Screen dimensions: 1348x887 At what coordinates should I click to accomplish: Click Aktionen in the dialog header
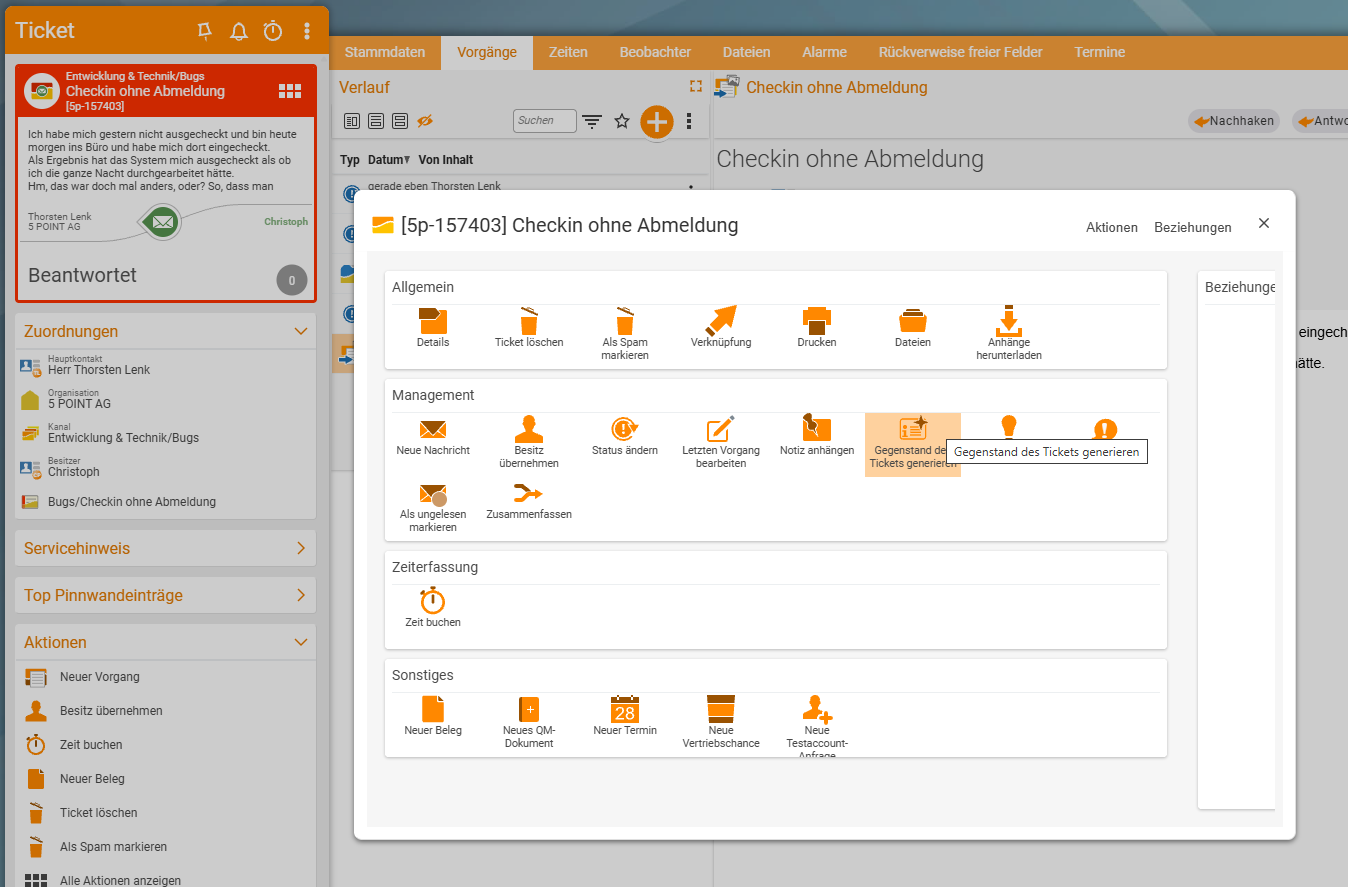click(1112, 227)
